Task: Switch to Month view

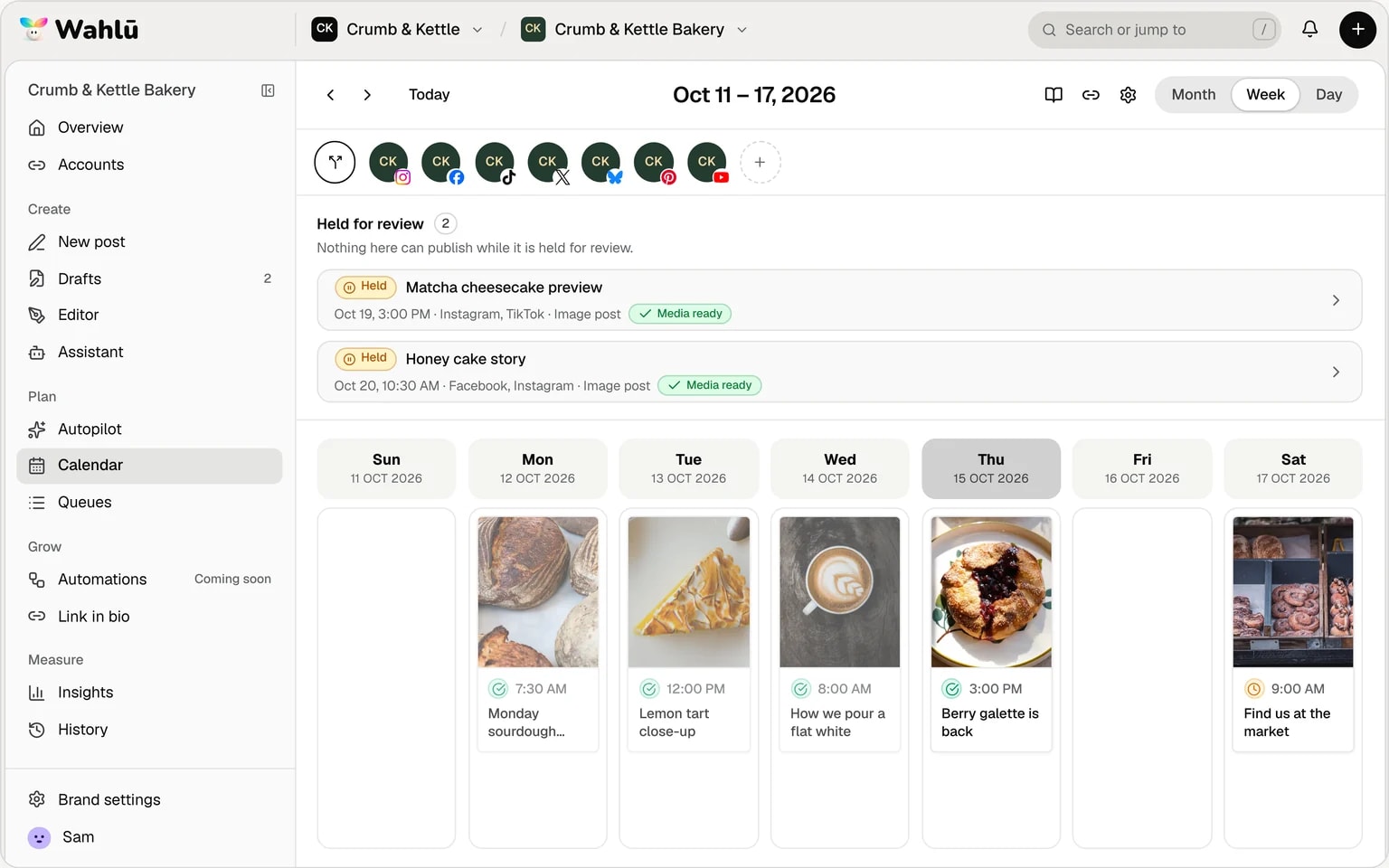Action: [1193, 95]
